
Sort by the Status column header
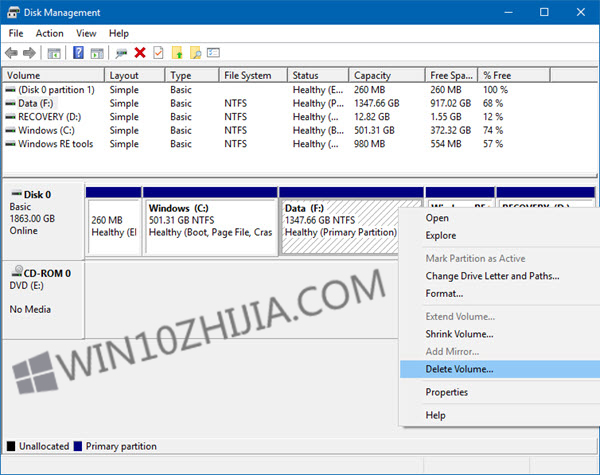coord(318,75)
